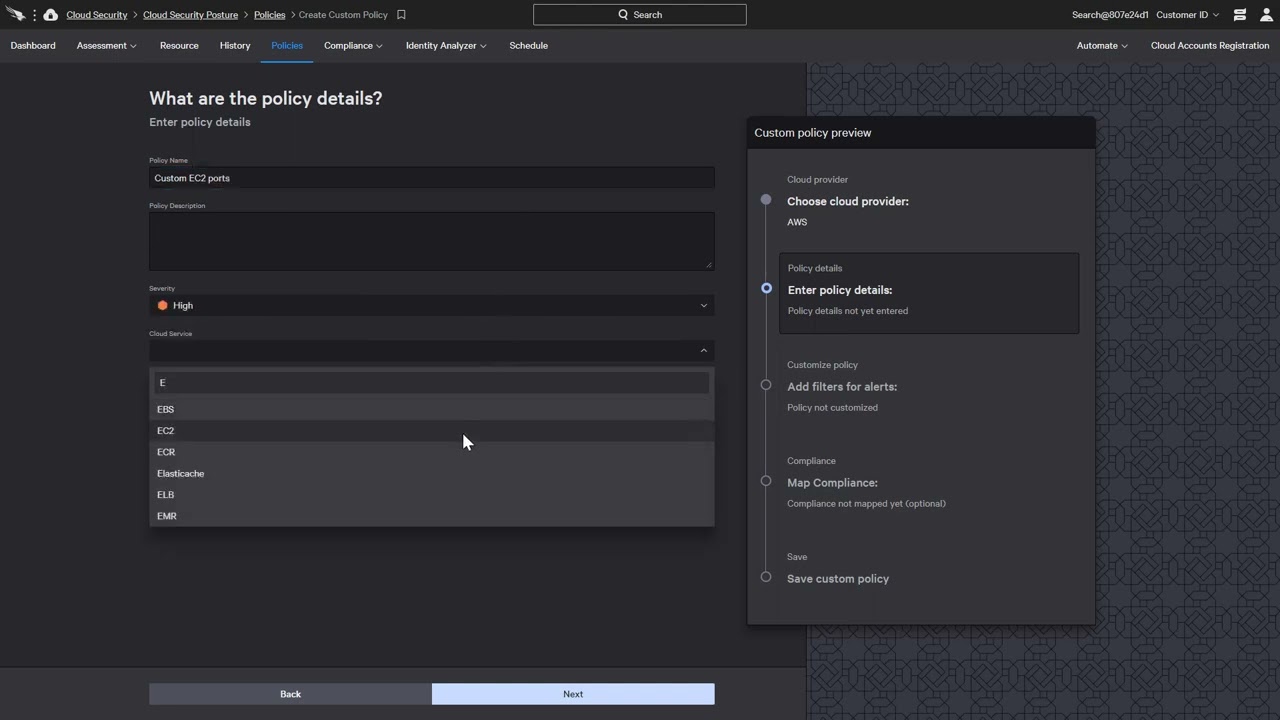Image resolution: width=1280 pixels, height=720 pixels.
Task: Open the user profile icon
Action: (x=1266, y=15)
